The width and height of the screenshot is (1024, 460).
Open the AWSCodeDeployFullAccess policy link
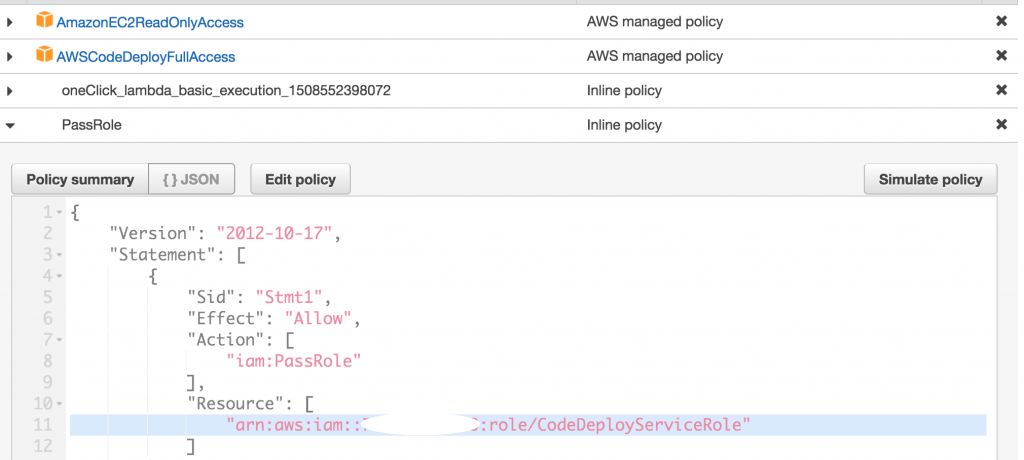[146, 57]
